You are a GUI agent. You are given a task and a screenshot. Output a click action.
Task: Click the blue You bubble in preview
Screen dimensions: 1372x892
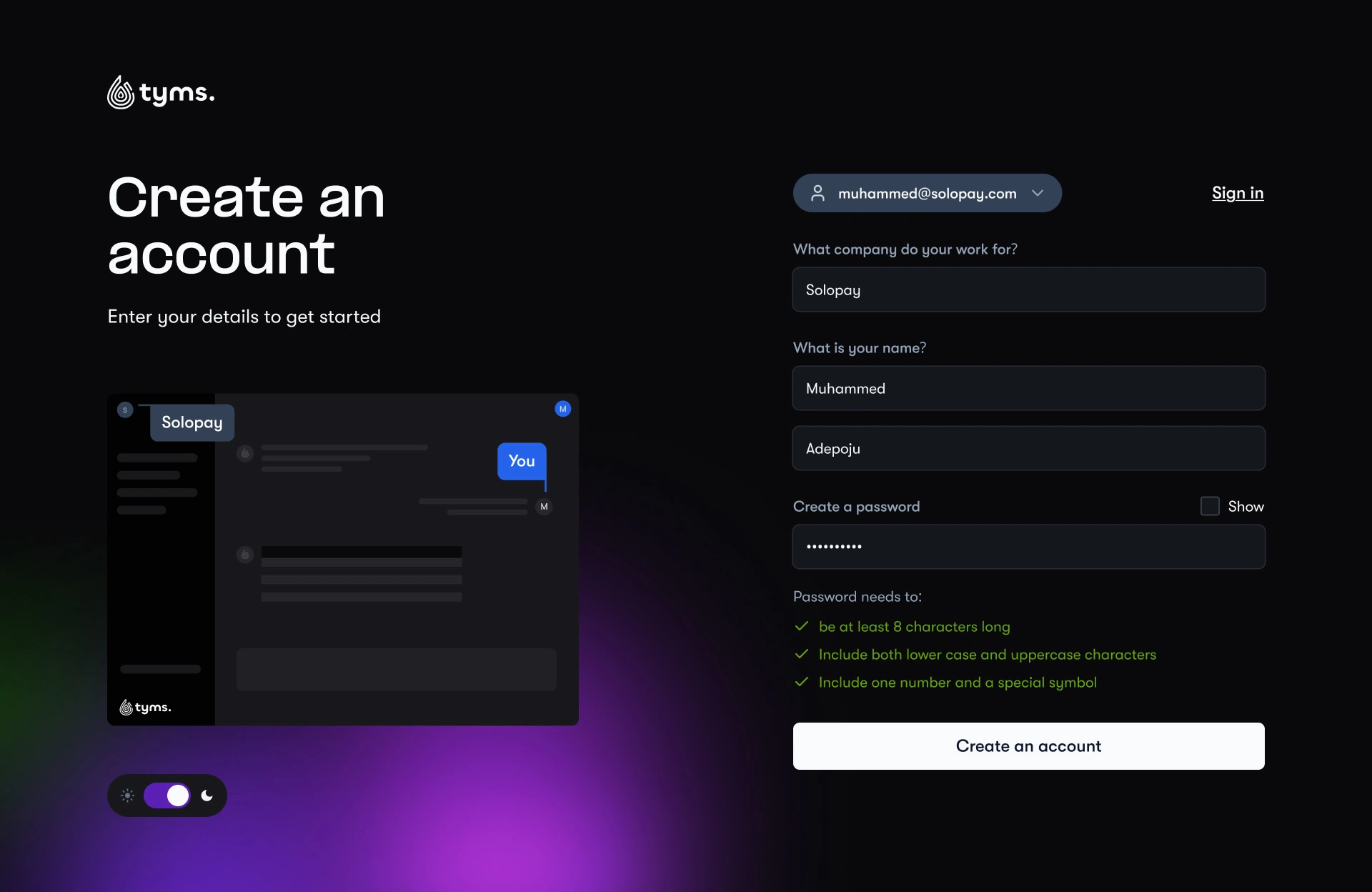tap(522, 461)
